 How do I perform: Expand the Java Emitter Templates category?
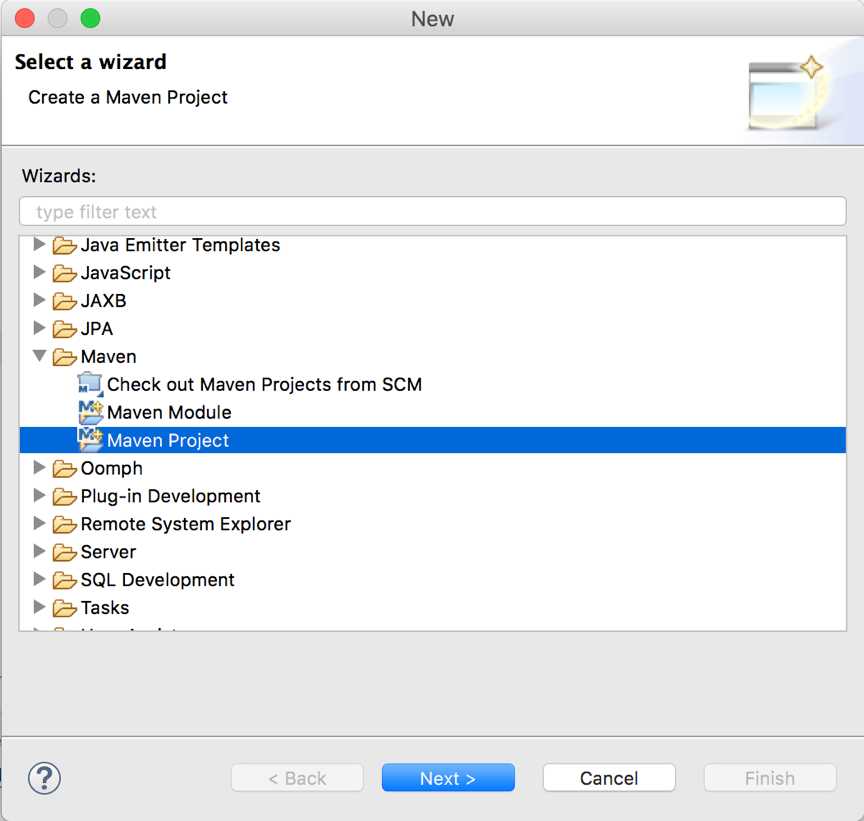pyautogui.click(x=40, y=244)
